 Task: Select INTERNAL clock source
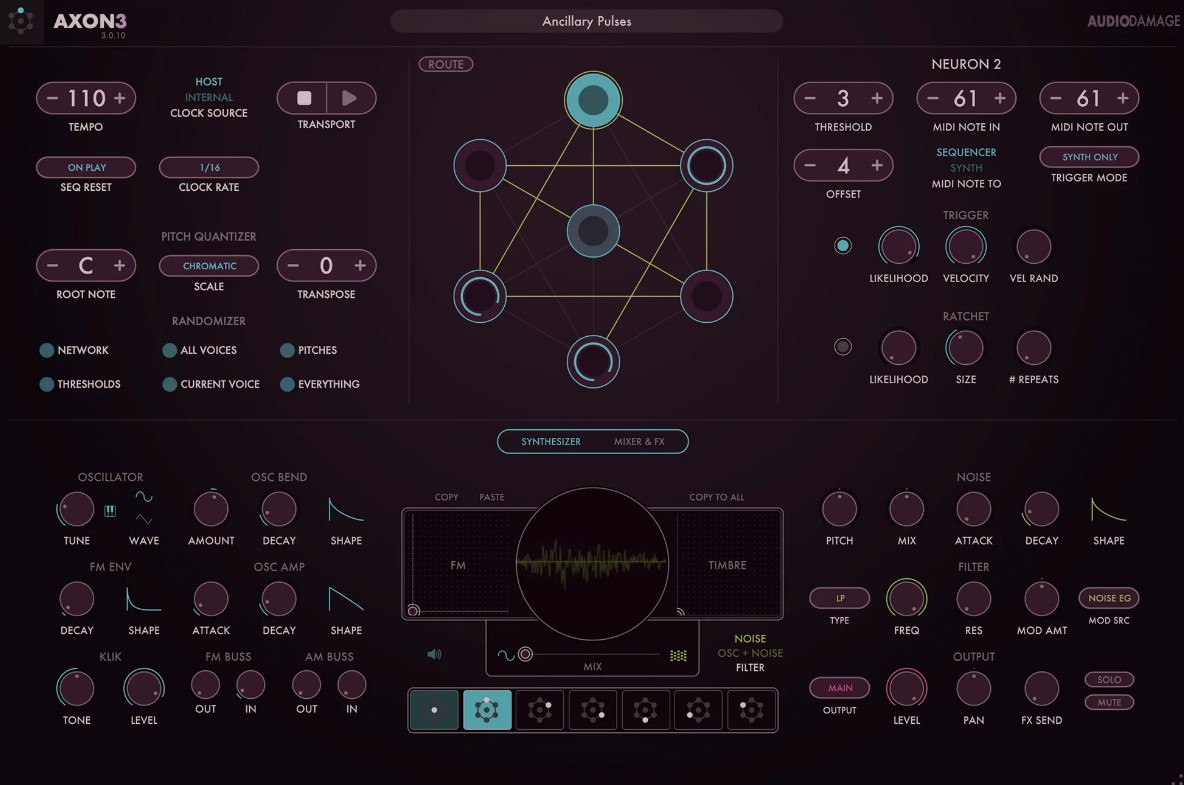209,97
